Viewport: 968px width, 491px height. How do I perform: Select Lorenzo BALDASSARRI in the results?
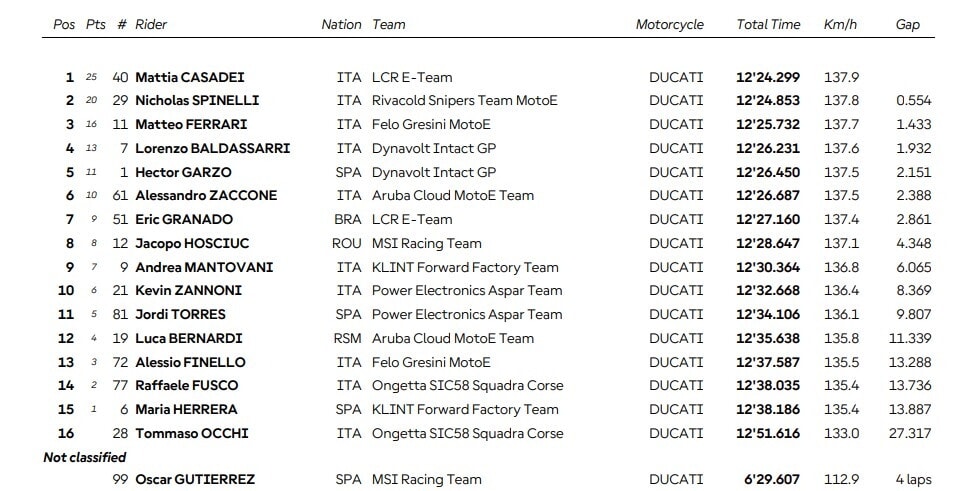click(x=212, y=148)
